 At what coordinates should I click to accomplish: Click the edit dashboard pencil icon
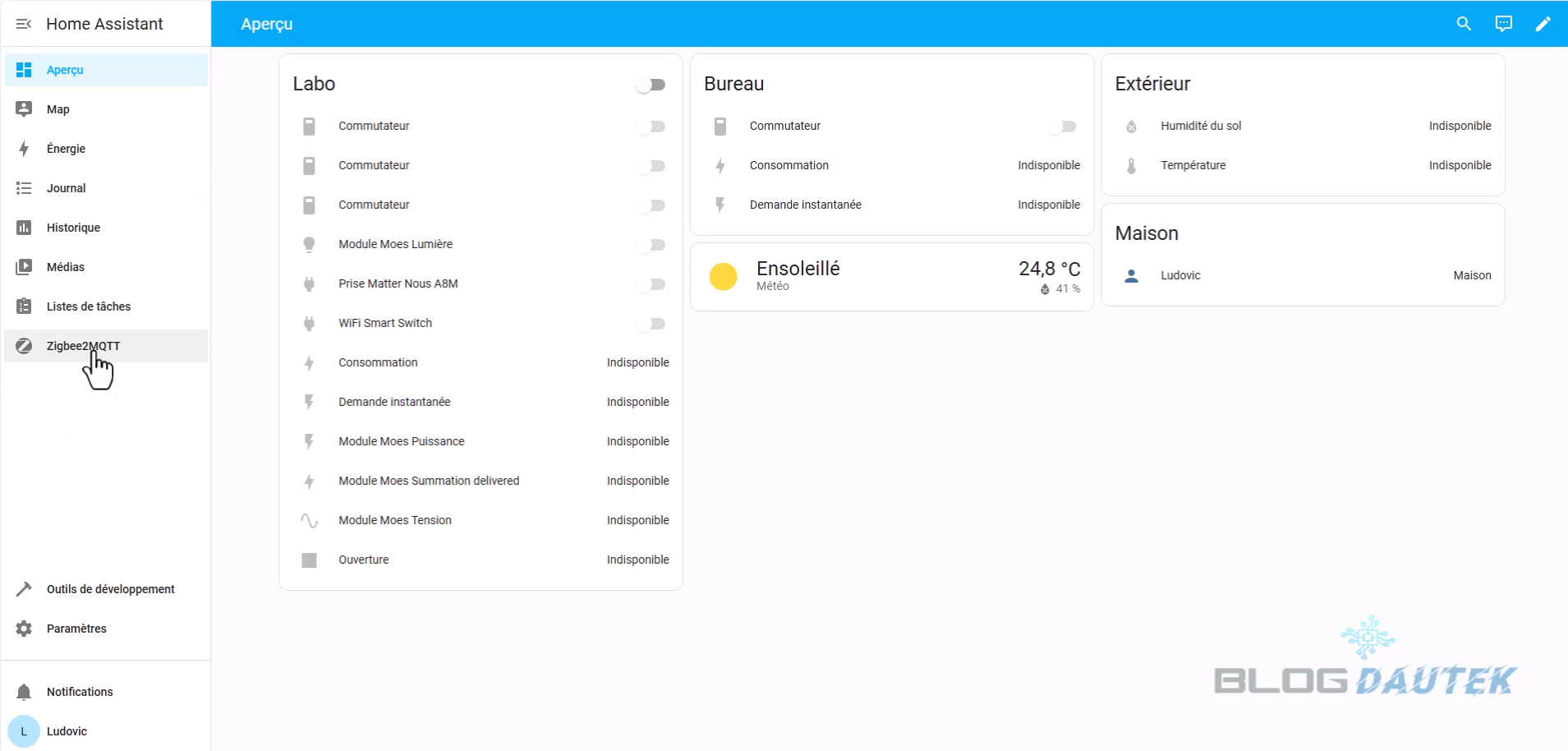1543,24
